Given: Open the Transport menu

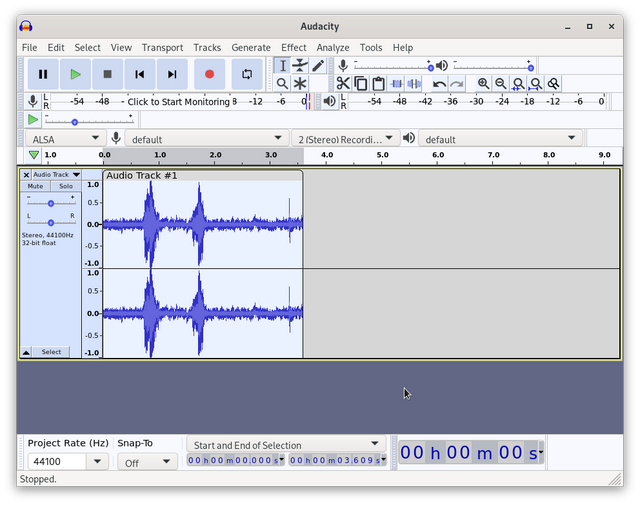Looking at the screenshot, I should 162,48.
